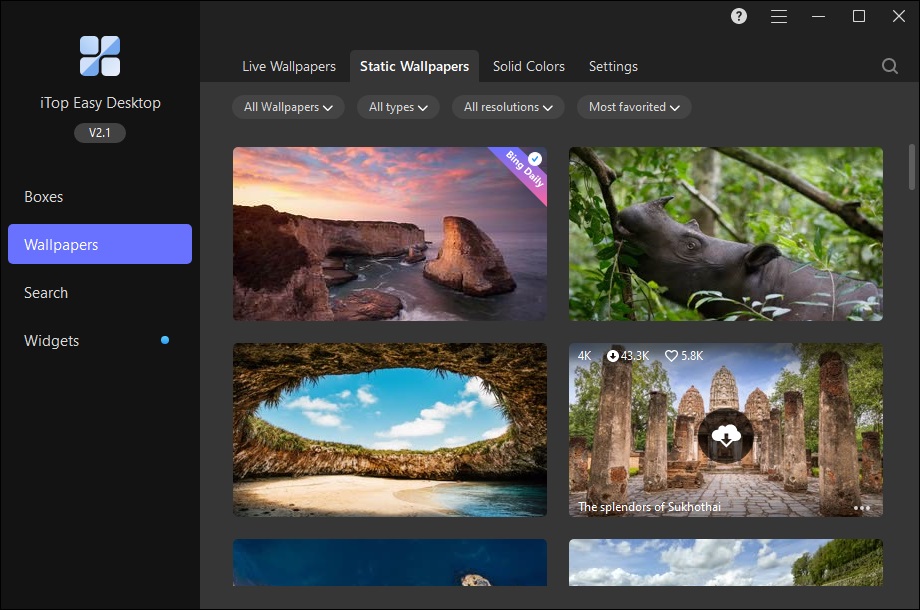Click the help question mark icon

739,16
